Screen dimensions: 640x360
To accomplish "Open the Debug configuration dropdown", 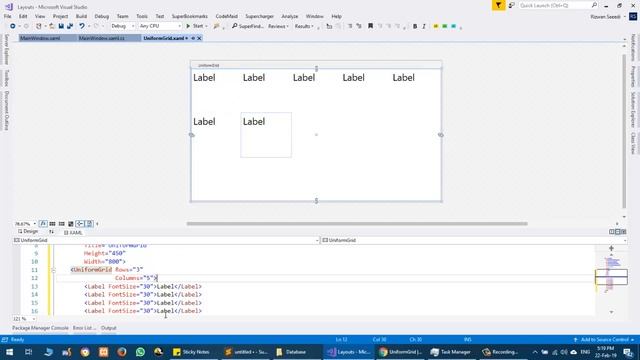I will click(122, 26).
